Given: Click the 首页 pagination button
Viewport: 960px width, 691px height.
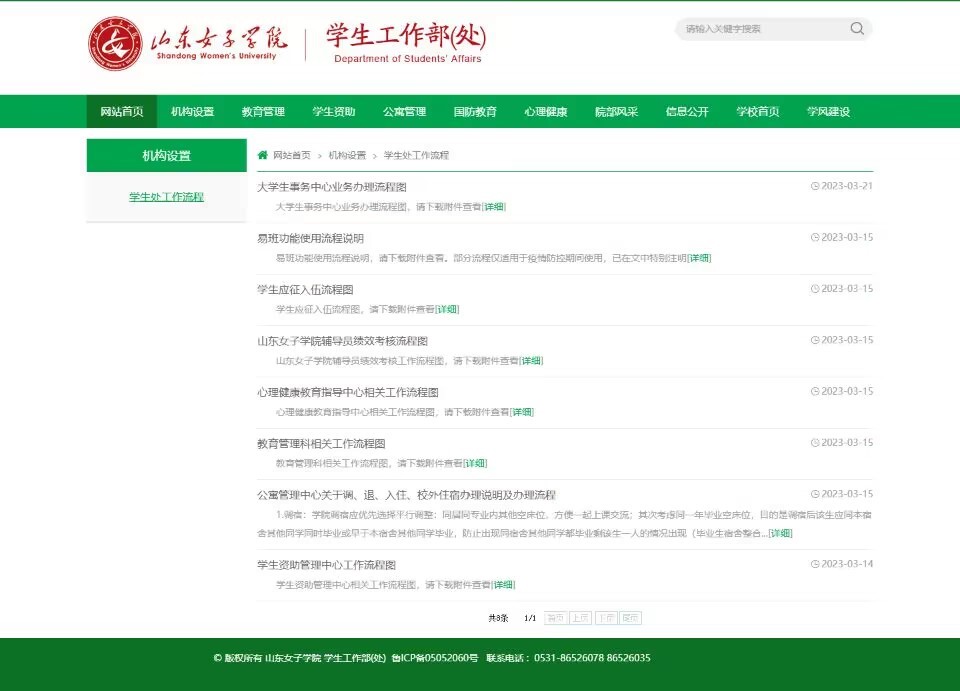Looking at the screenshot, I should click(x=555, y=618).
